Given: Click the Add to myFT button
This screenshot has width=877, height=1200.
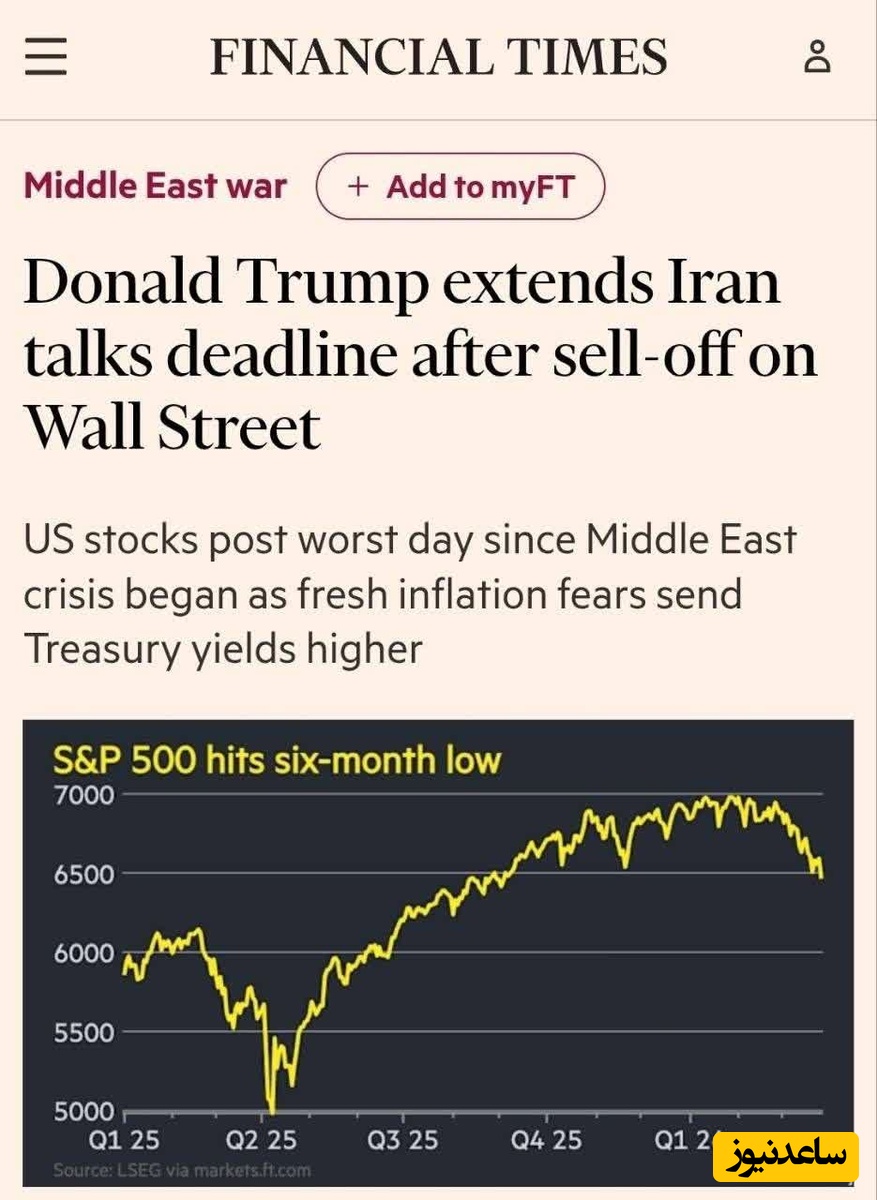Looking at the screenshot, I should 460,186.
